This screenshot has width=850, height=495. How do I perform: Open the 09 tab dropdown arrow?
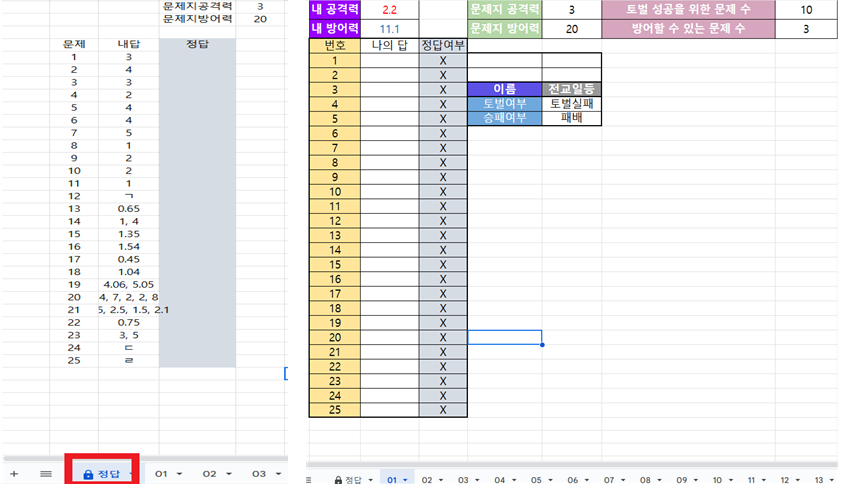pyautogui.click(x=696, y=480)
